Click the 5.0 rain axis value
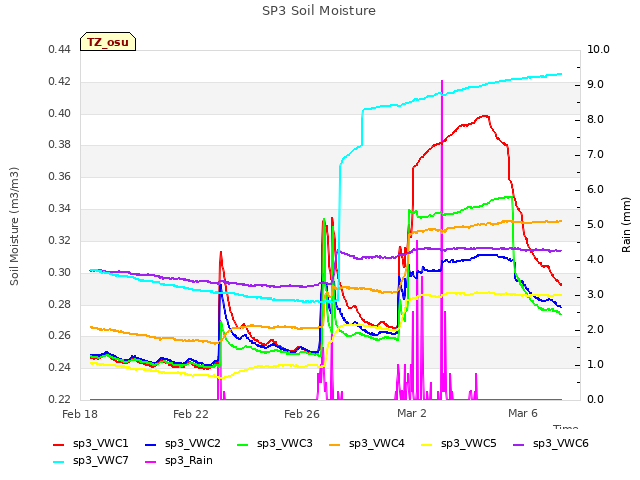640x480 pixels. pyautogui.click(x=596, y=224)
